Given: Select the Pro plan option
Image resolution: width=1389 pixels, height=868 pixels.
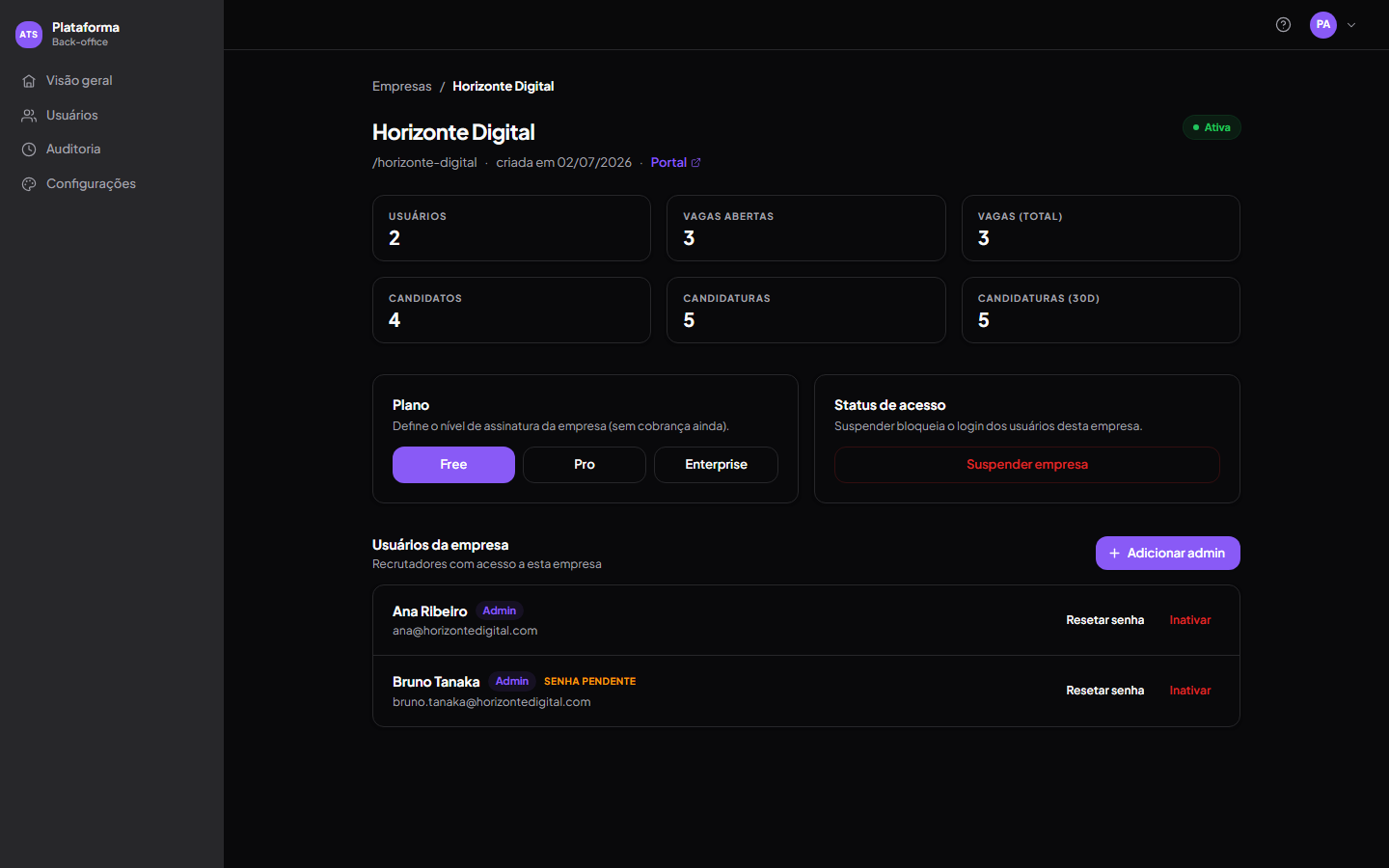Looking at the screenshot, I should [x=585, y=465].
